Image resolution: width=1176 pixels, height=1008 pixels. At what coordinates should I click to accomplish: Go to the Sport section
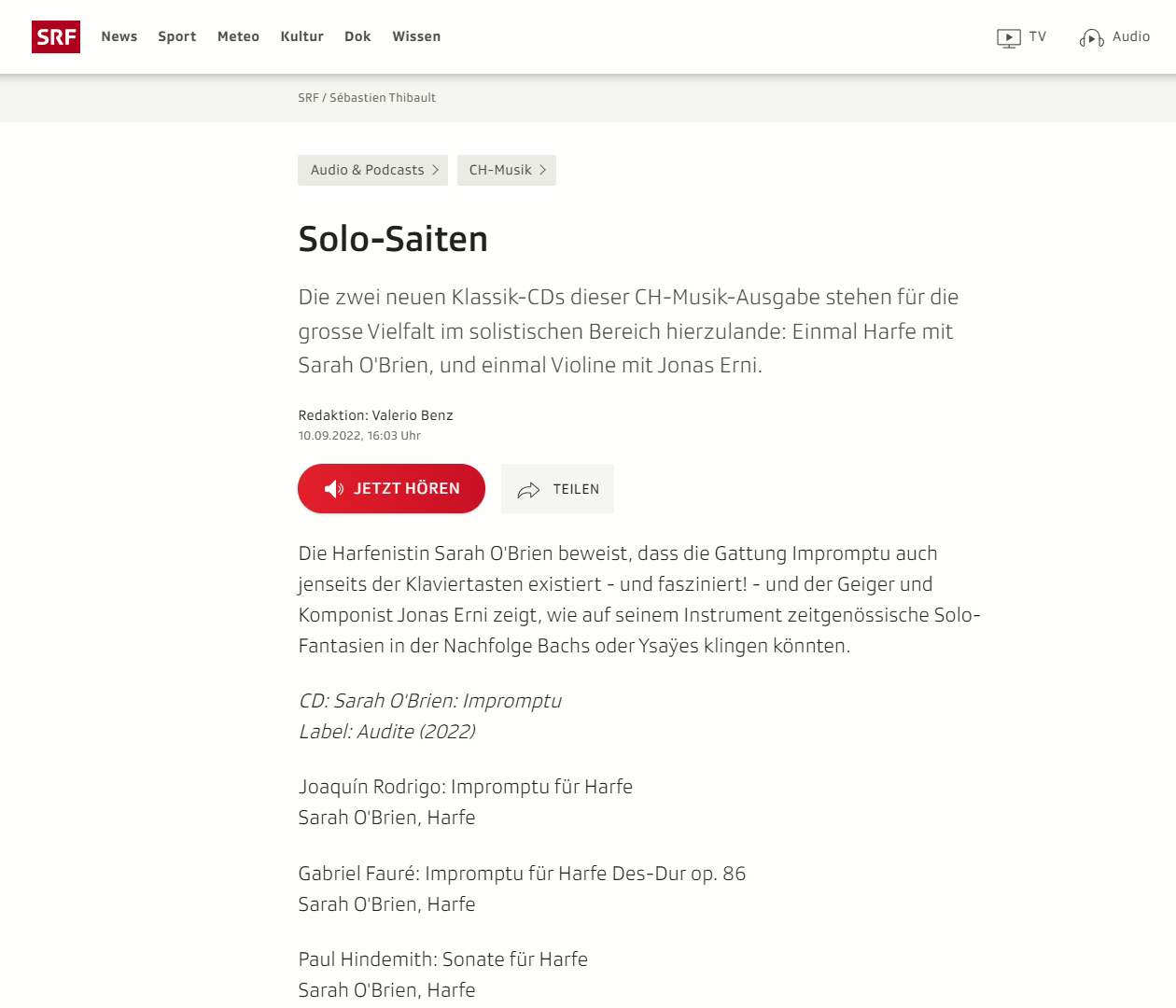pos(177,36)
